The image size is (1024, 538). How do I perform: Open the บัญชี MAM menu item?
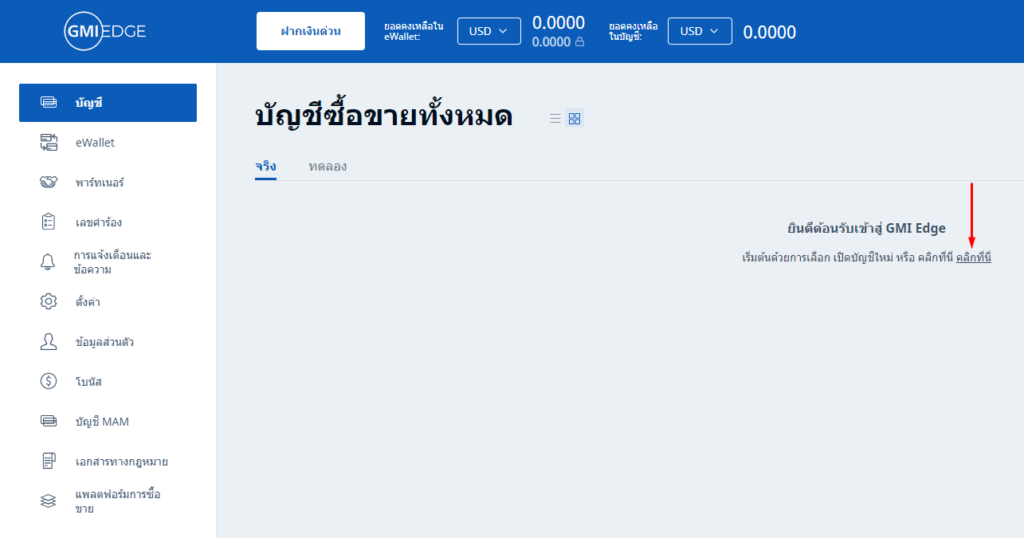tap(102, 421)
